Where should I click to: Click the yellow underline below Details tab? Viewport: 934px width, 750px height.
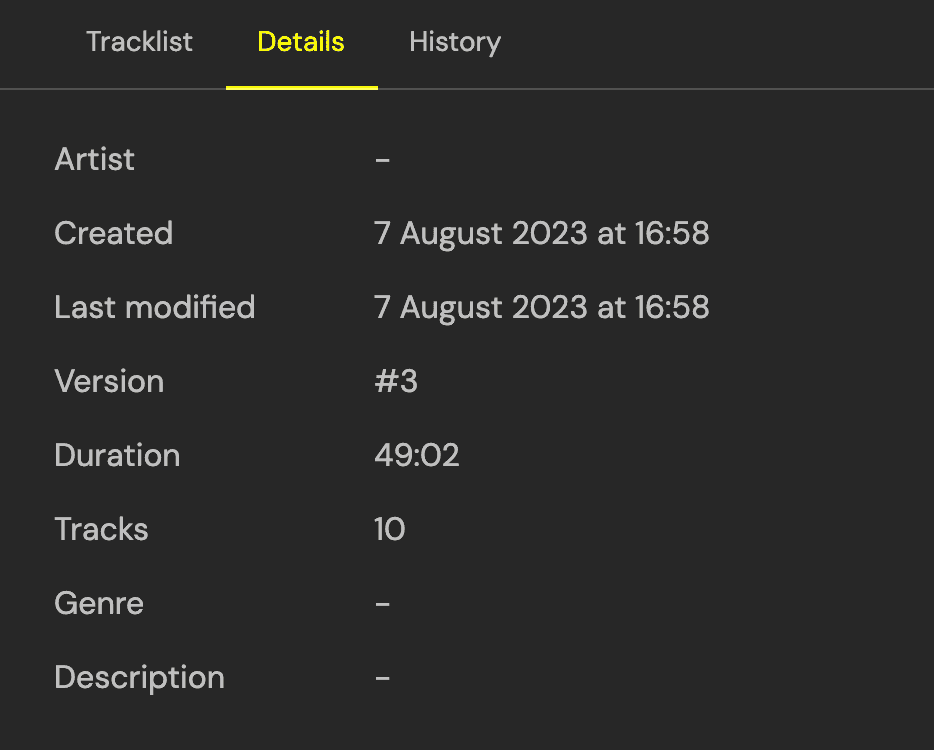(301, 87)
